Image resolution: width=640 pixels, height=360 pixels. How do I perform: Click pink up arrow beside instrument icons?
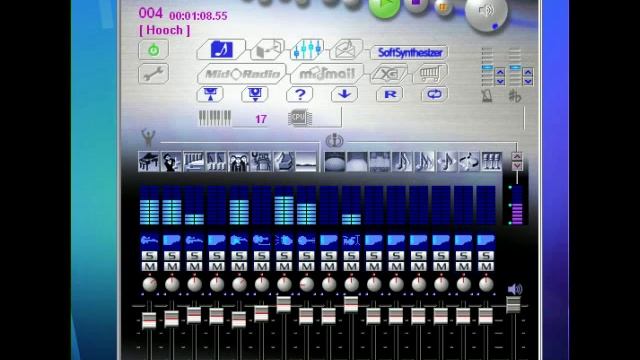tap(517, 157)
